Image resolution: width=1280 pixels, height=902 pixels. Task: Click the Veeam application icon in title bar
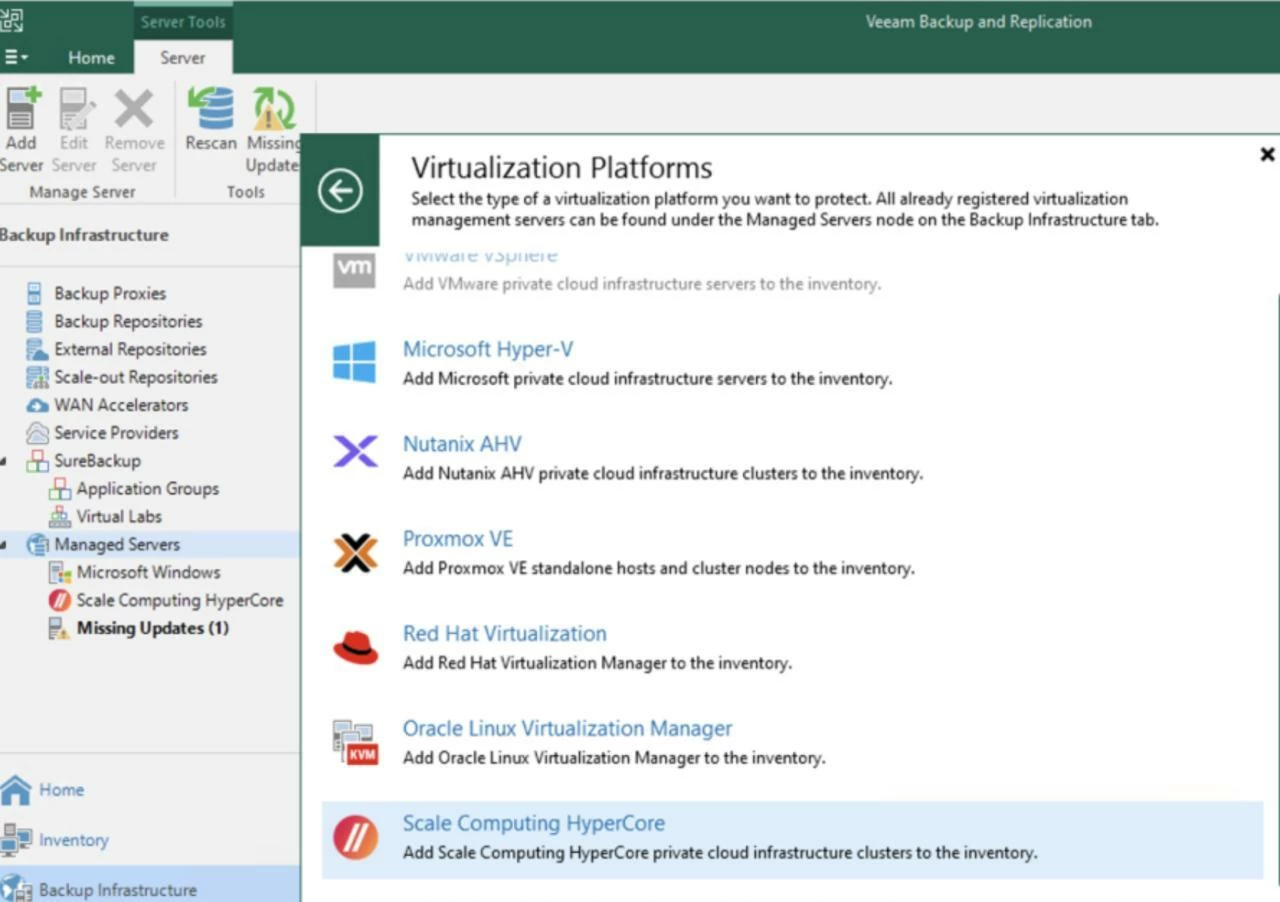point(12,19)
